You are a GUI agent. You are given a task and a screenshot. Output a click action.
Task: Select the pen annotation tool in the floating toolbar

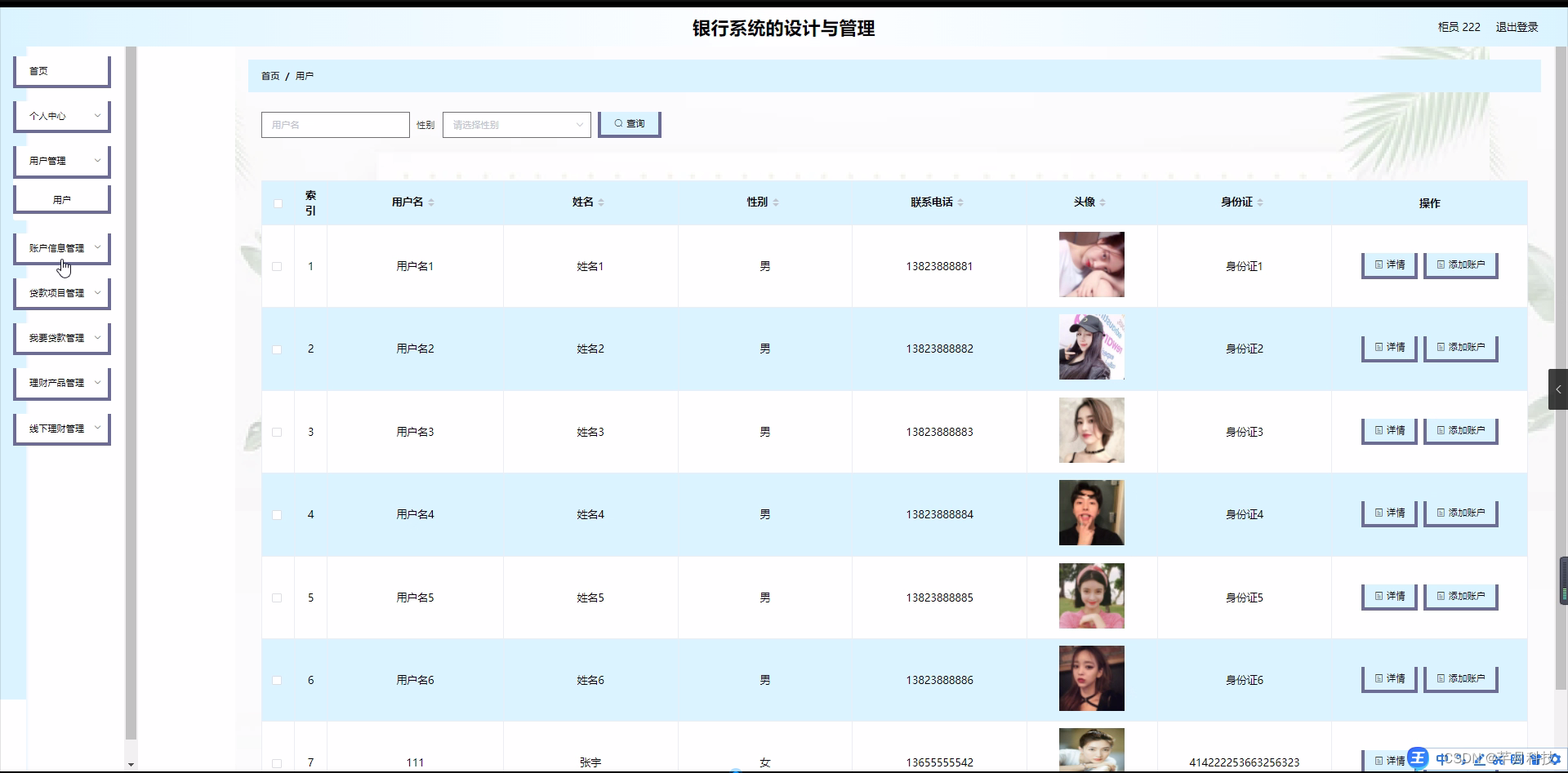[1480, 760]
